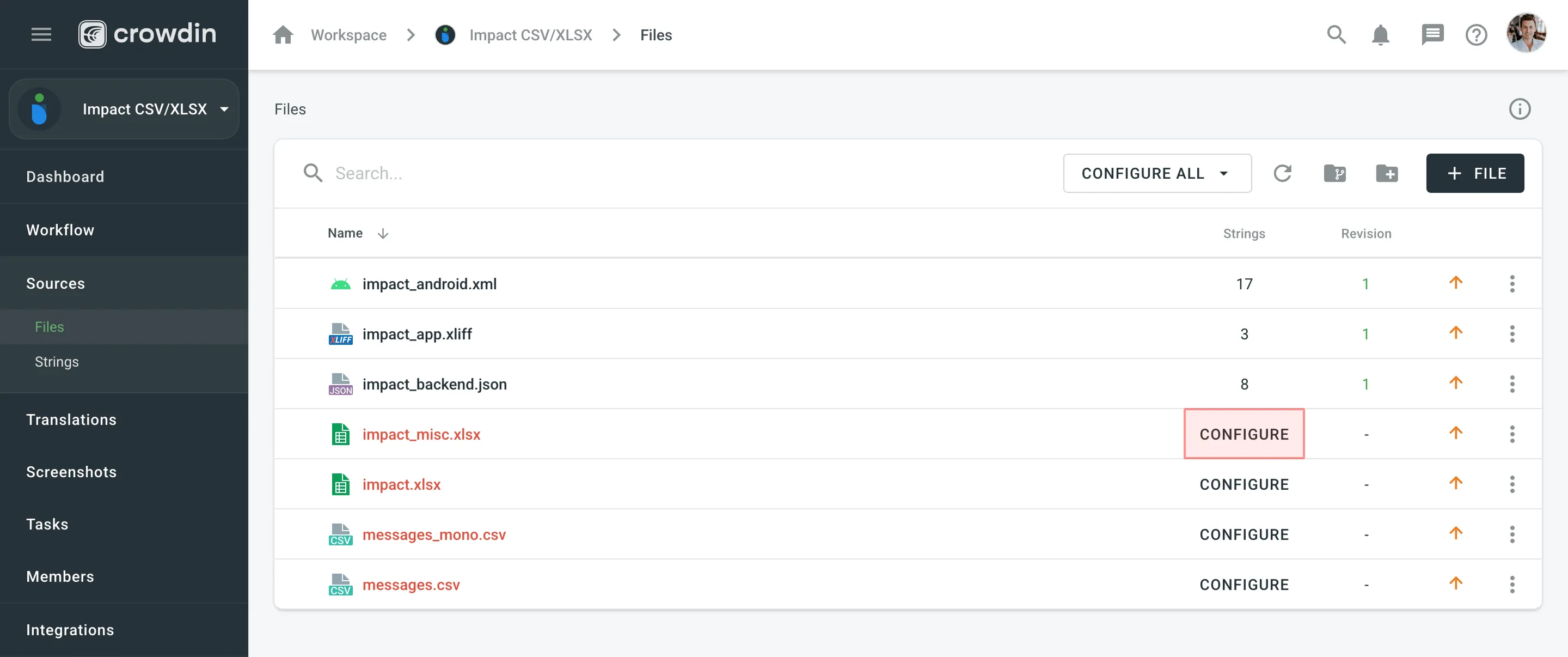Screen dimensions: 1568x657
Task: Click the help question mark icon
Action: [x=1476, y=35]
